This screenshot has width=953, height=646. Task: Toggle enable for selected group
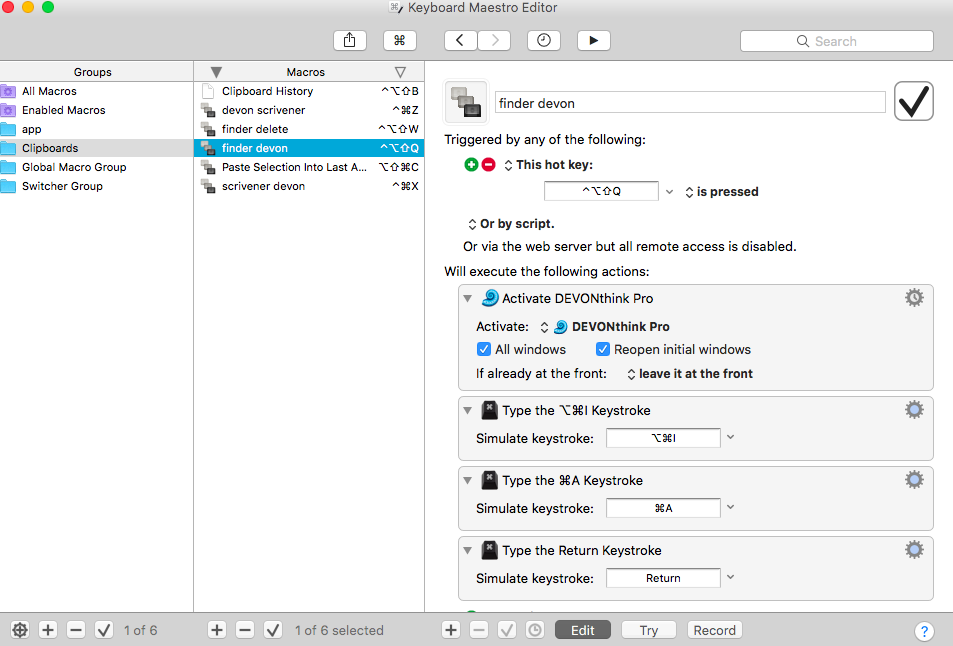(x=104, y=630)
